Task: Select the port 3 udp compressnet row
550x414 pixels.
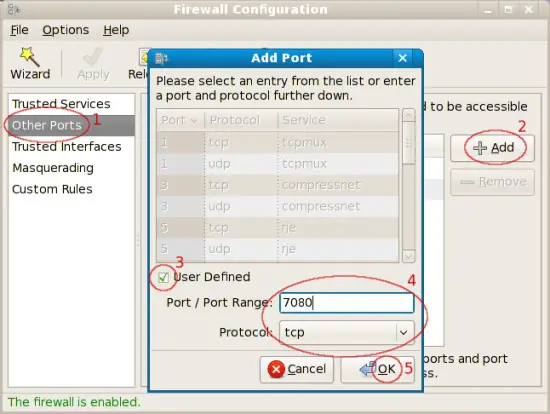Action: pyautogui.click(x=277, y=206)
